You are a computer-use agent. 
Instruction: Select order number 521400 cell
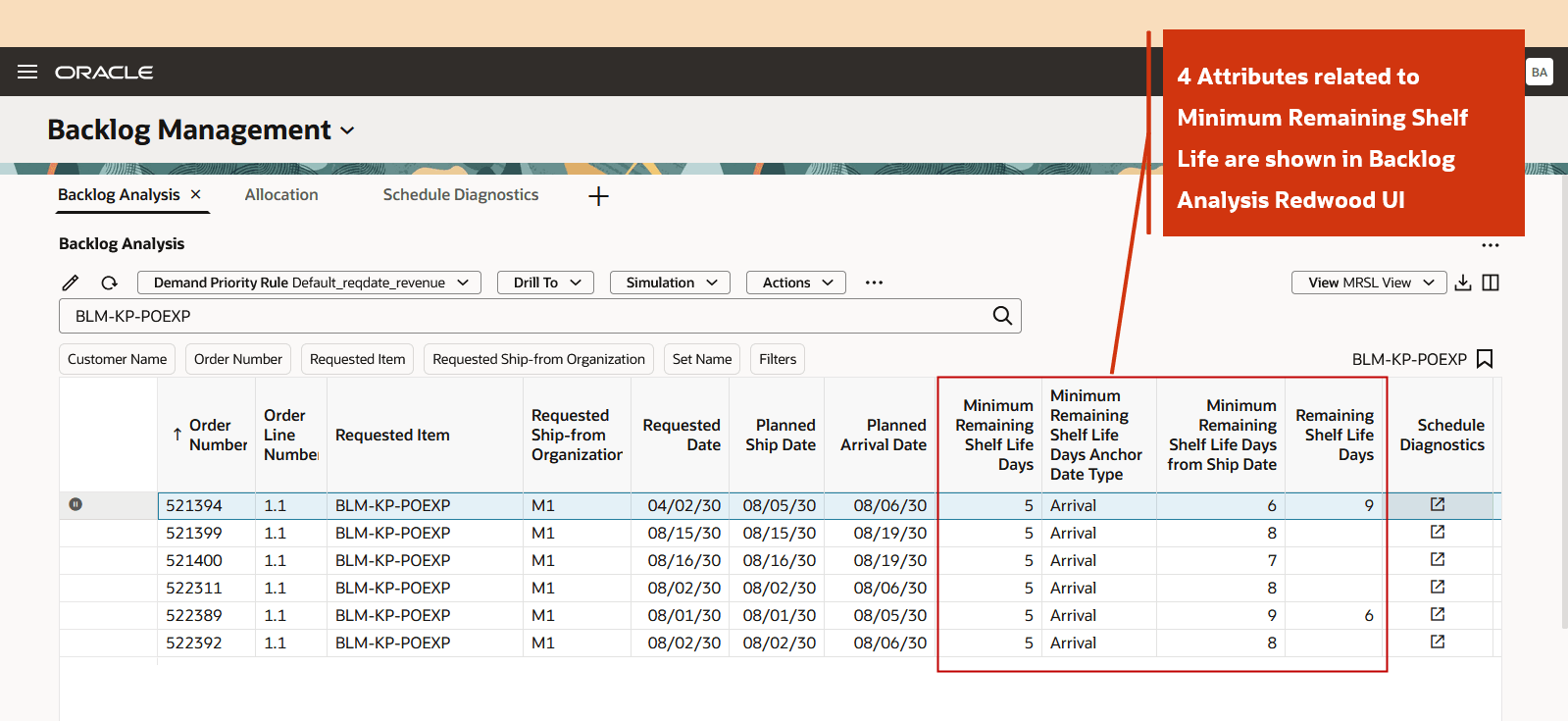pos(207,560)
